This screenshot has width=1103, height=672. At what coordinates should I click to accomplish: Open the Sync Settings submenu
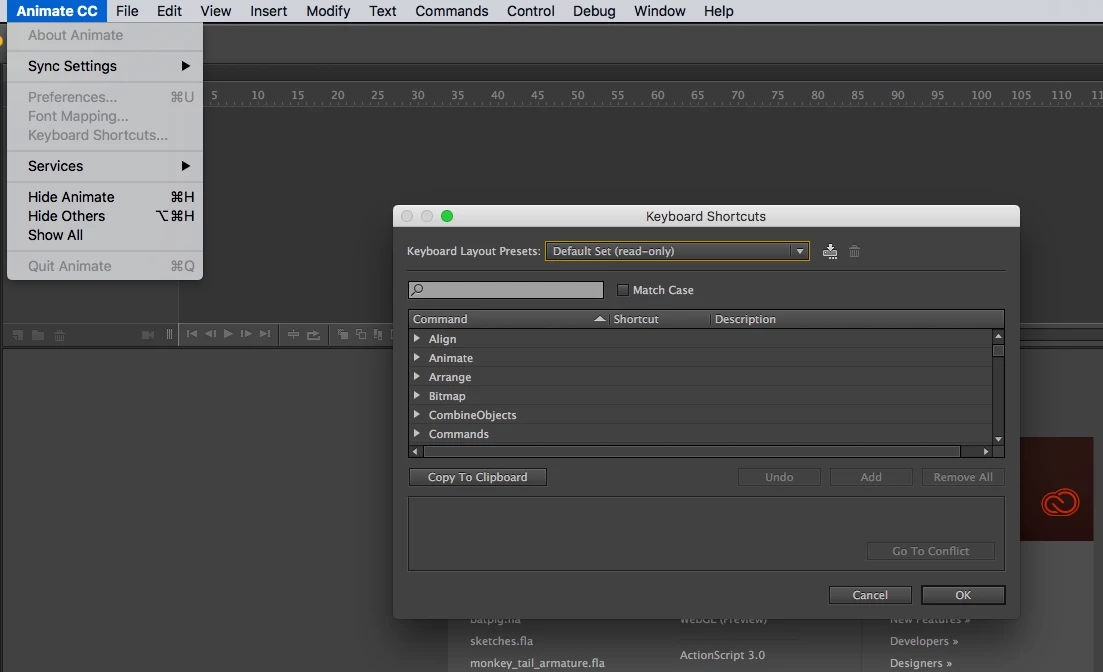[105, 66]
